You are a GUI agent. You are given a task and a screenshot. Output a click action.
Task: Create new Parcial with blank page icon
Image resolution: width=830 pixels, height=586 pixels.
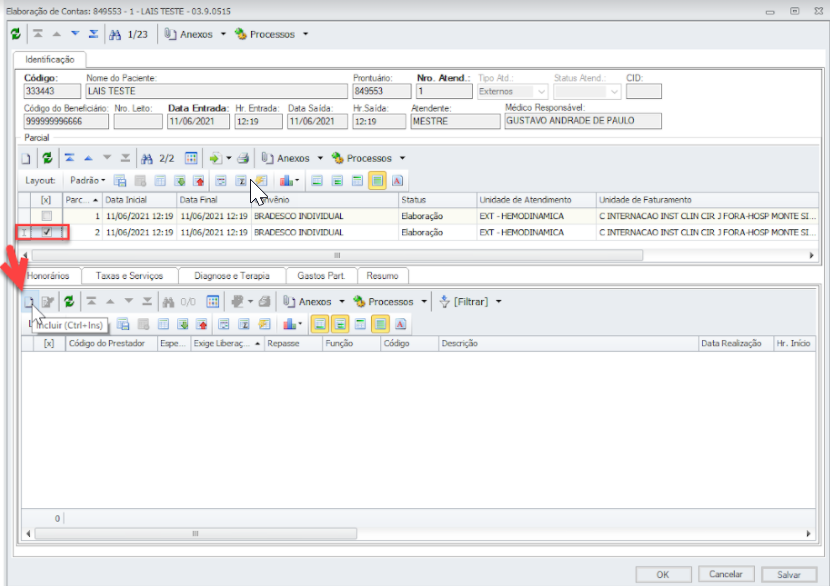26,158
